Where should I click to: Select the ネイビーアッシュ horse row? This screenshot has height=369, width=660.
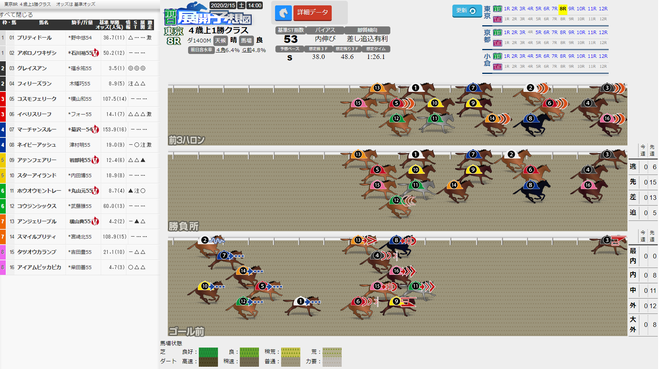coord(79,145)
